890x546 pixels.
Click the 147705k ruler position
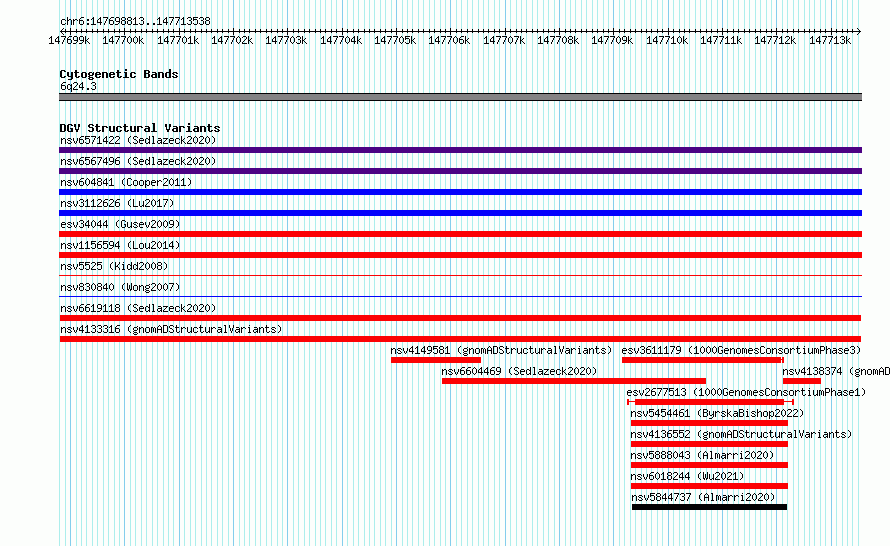pos(395,40)
